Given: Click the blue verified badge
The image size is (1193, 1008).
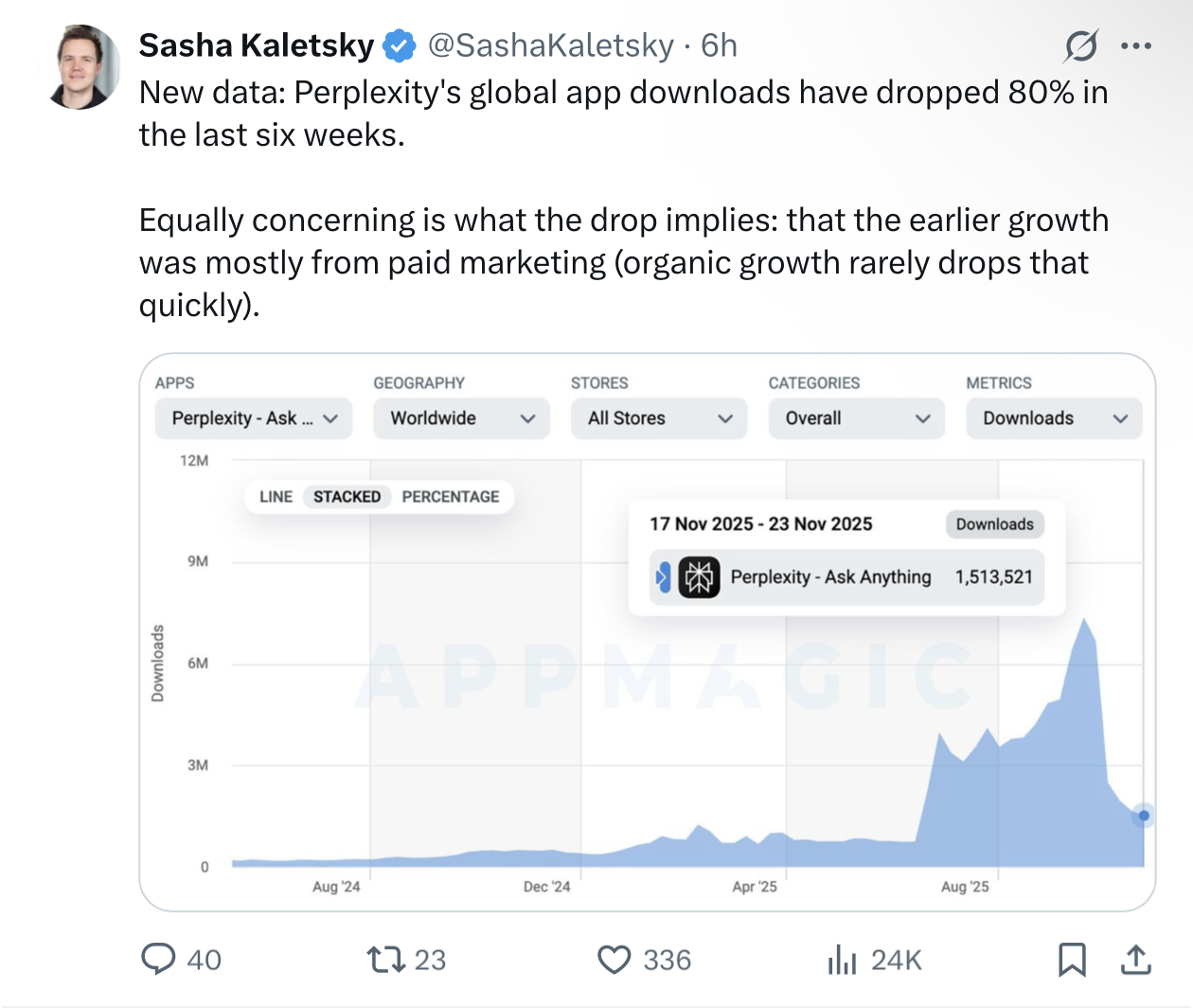Looking at the screenshot, I should tap(400, 45).
